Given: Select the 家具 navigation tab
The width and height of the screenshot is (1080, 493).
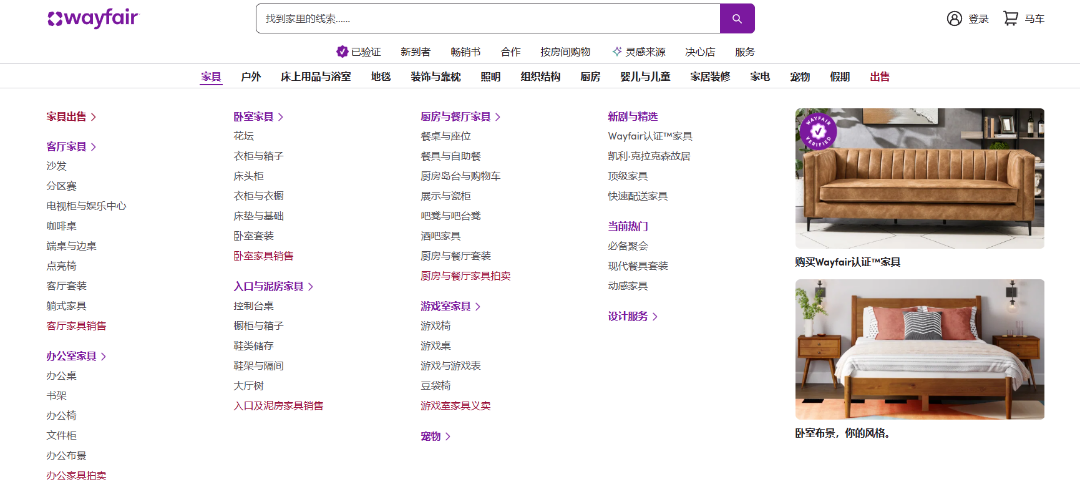Looking at the screenshot, I should [x=211, y=77].
